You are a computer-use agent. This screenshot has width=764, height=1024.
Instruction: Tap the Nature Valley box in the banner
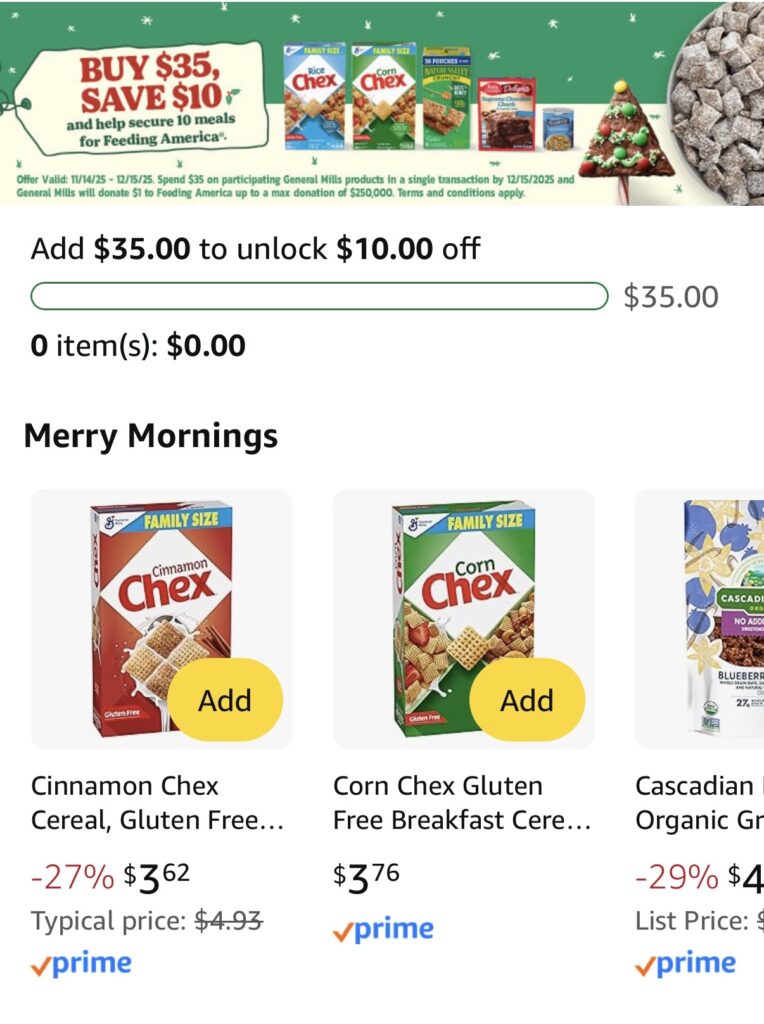click(x=445, y=98)
